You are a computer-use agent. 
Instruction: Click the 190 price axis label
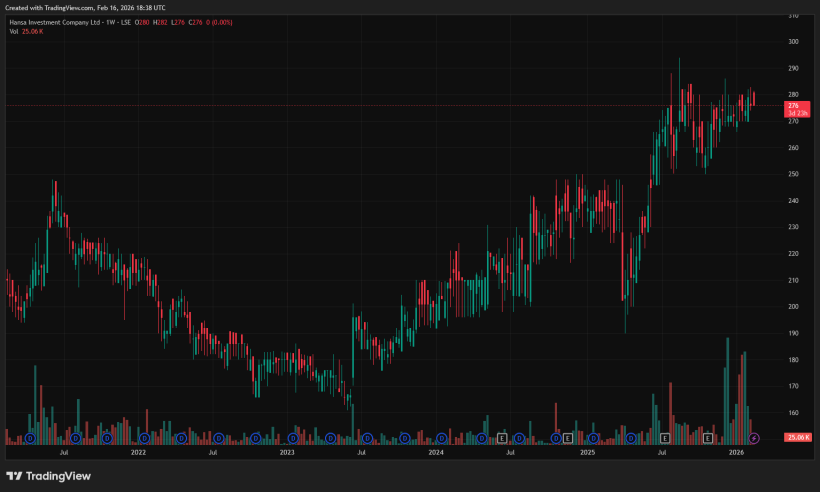tap(793, 333)
